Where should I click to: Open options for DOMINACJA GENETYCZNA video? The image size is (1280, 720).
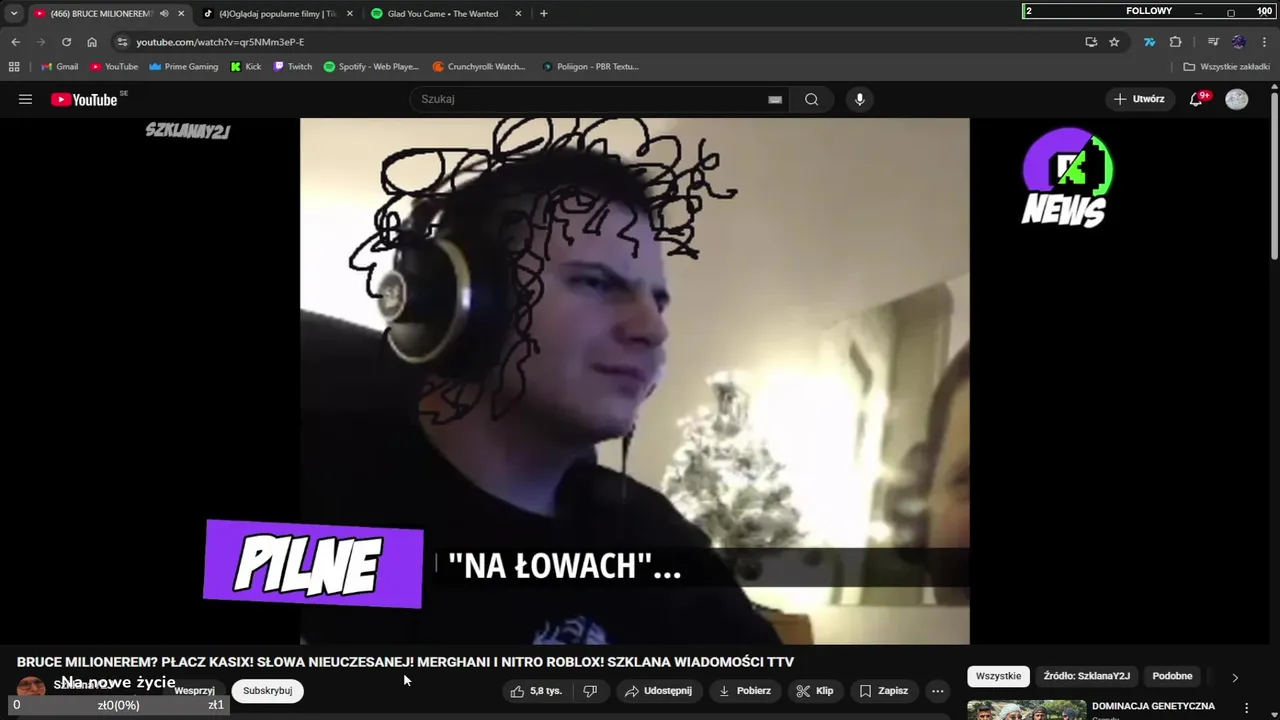(x=1246, y=708)
